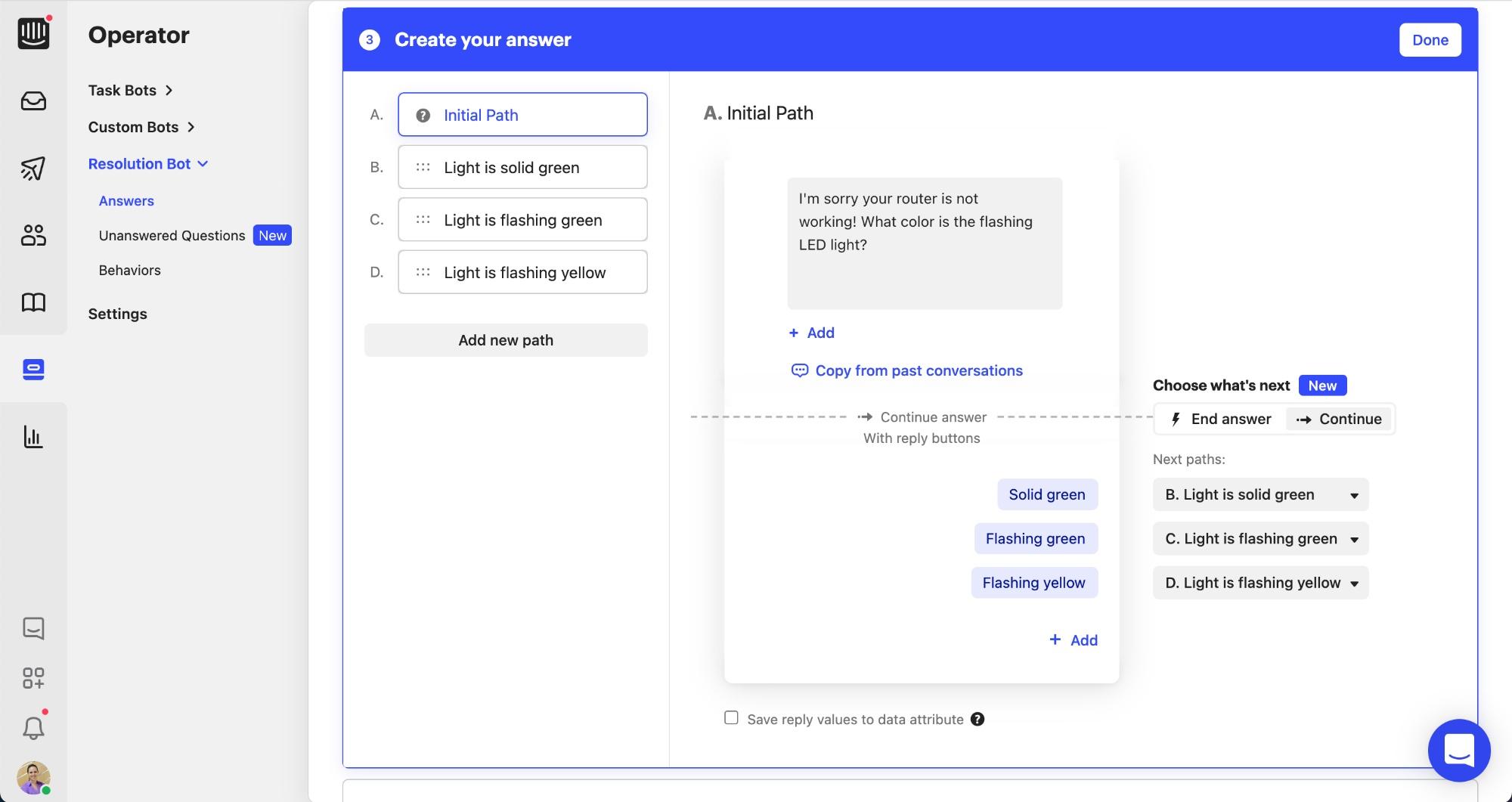
Task: Grab the drag handle of Light is solid green
Action: pos(423,168)
